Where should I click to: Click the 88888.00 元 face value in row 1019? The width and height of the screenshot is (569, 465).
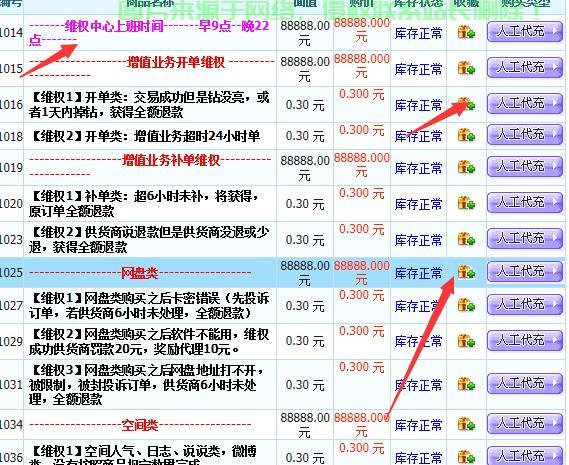(305, 168)
